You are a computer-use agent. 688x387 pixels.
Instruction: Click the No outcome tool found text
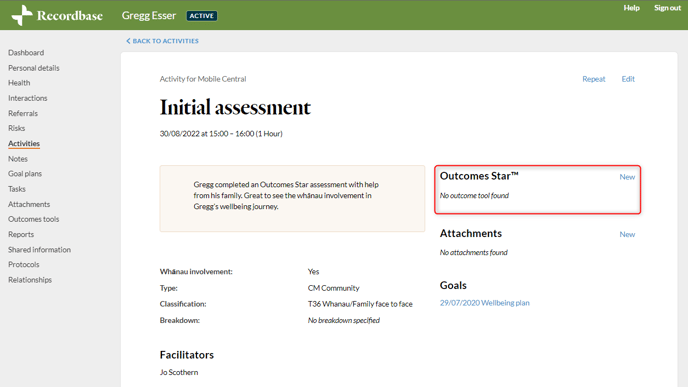pyautogui.click(x=474, y=196)
